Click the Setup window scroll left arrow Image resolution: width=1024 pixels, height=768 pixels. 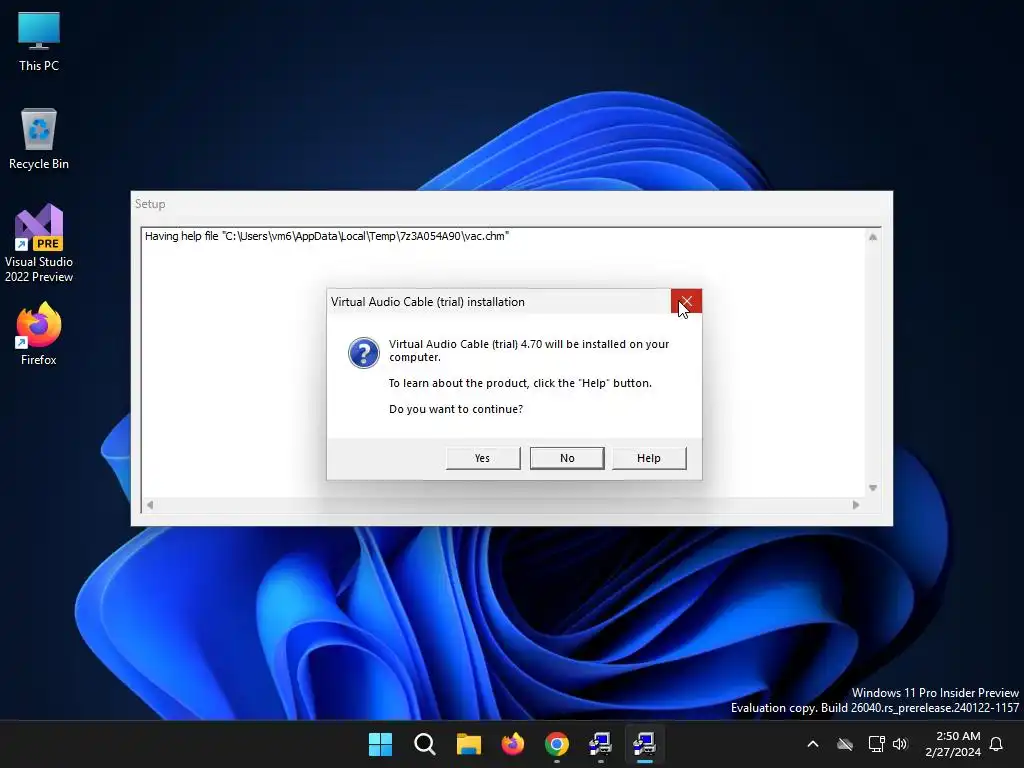click(150, 505)
